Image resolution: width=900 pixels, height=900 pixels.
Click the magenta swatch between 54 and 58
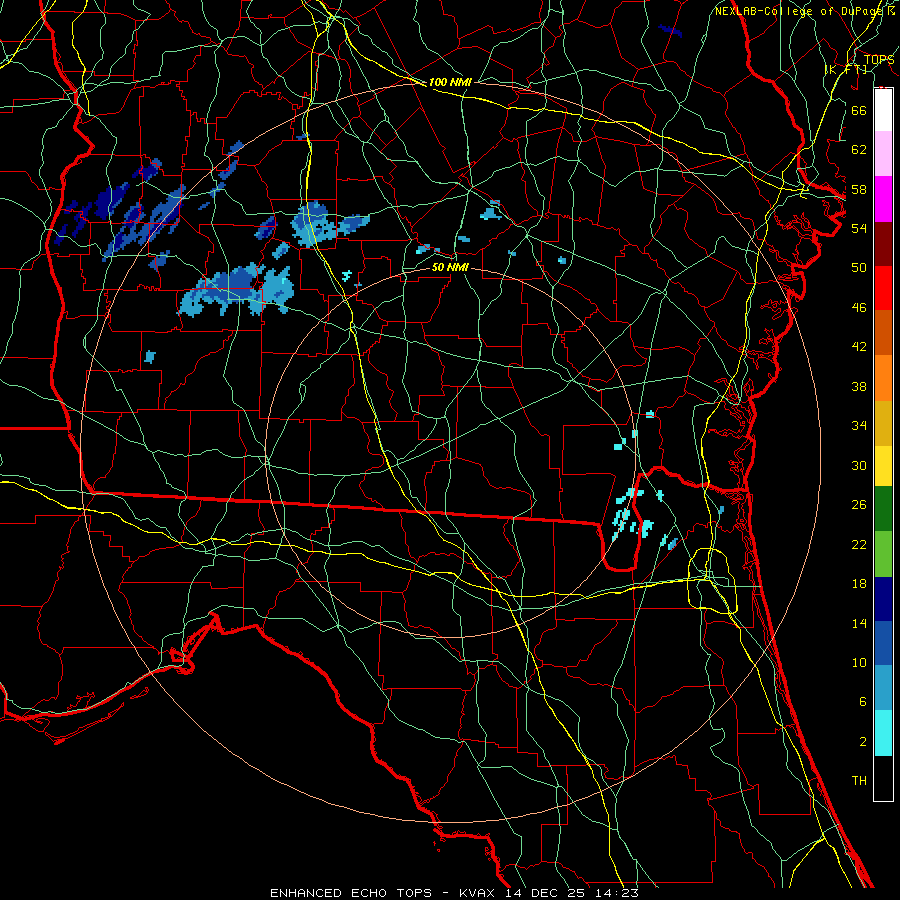pos(883,199)
